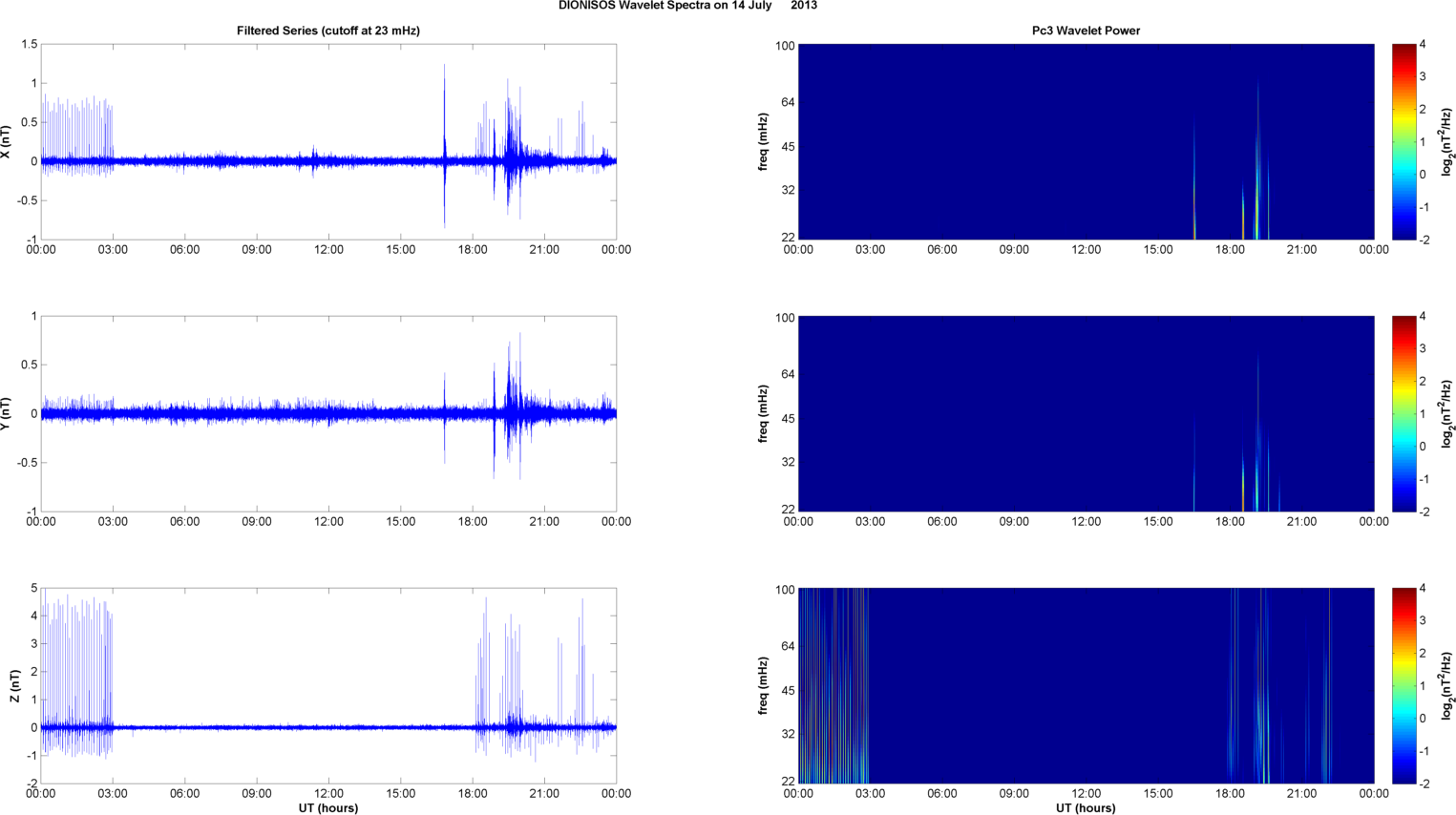The width and height of the screenshot is (1456, 815).
Task: Click the 21:00 tick under top spectrum
Action: coord(1301,250)
